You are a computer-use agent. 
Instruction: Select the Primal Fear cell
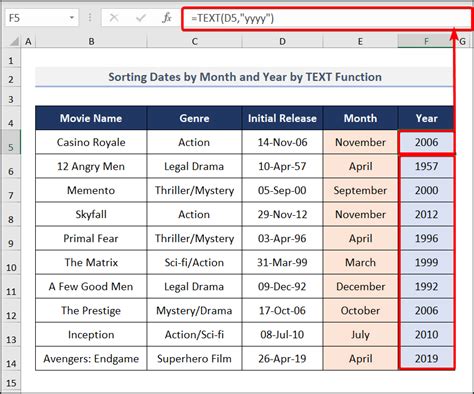pos(91,238)
